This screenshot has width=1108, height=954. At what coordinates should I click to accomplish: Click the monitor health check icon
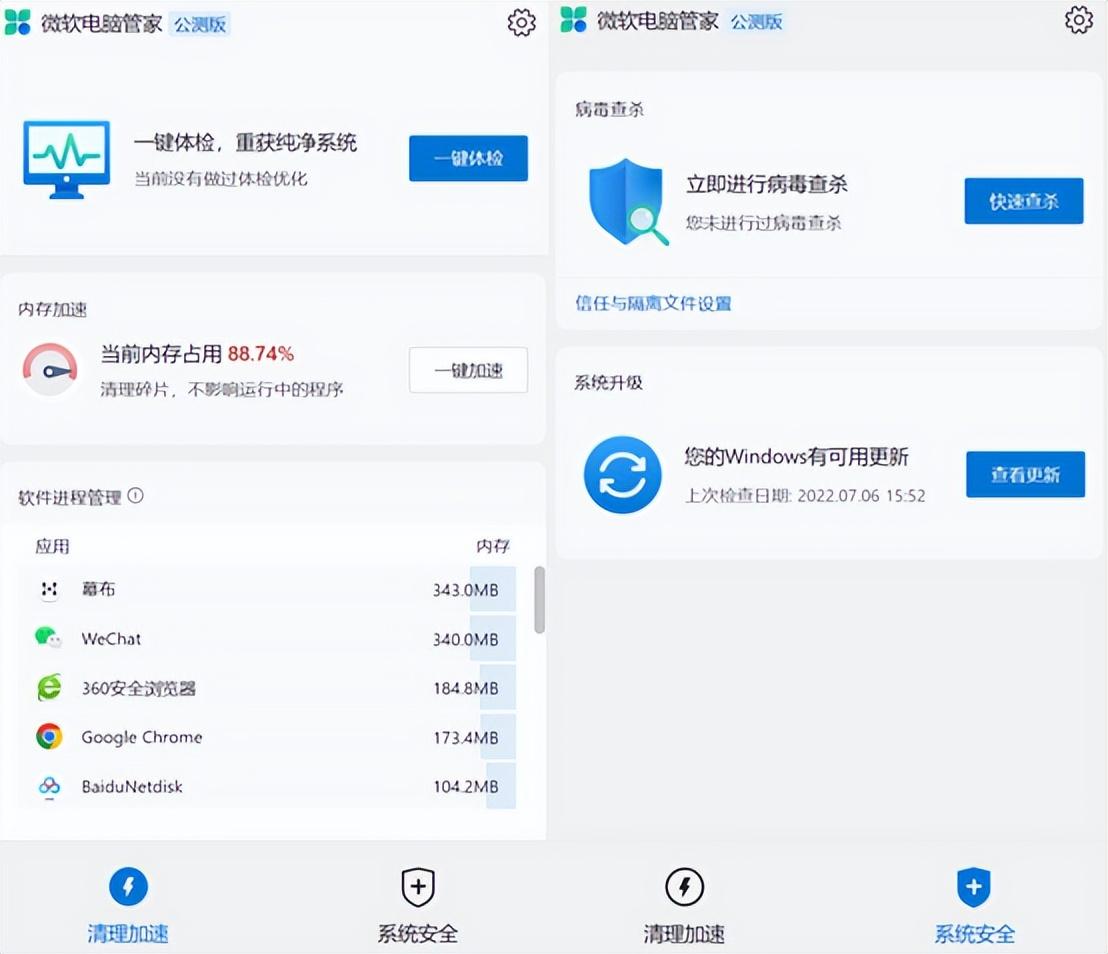[x=66, y=160]
